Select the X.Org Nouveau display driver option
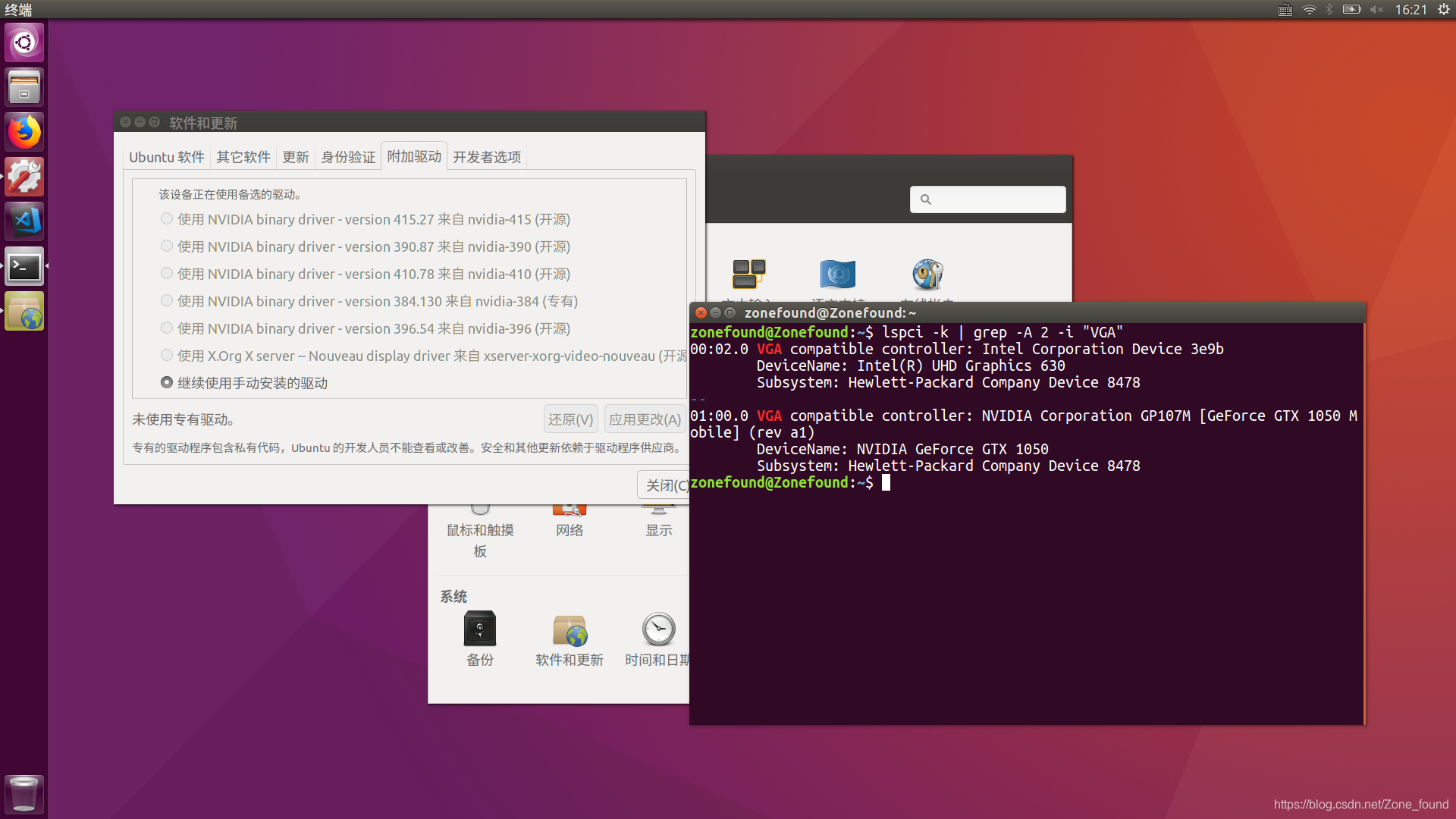Image resolution: width=1456 pixels, height=819 pixels. coord(423,356)
